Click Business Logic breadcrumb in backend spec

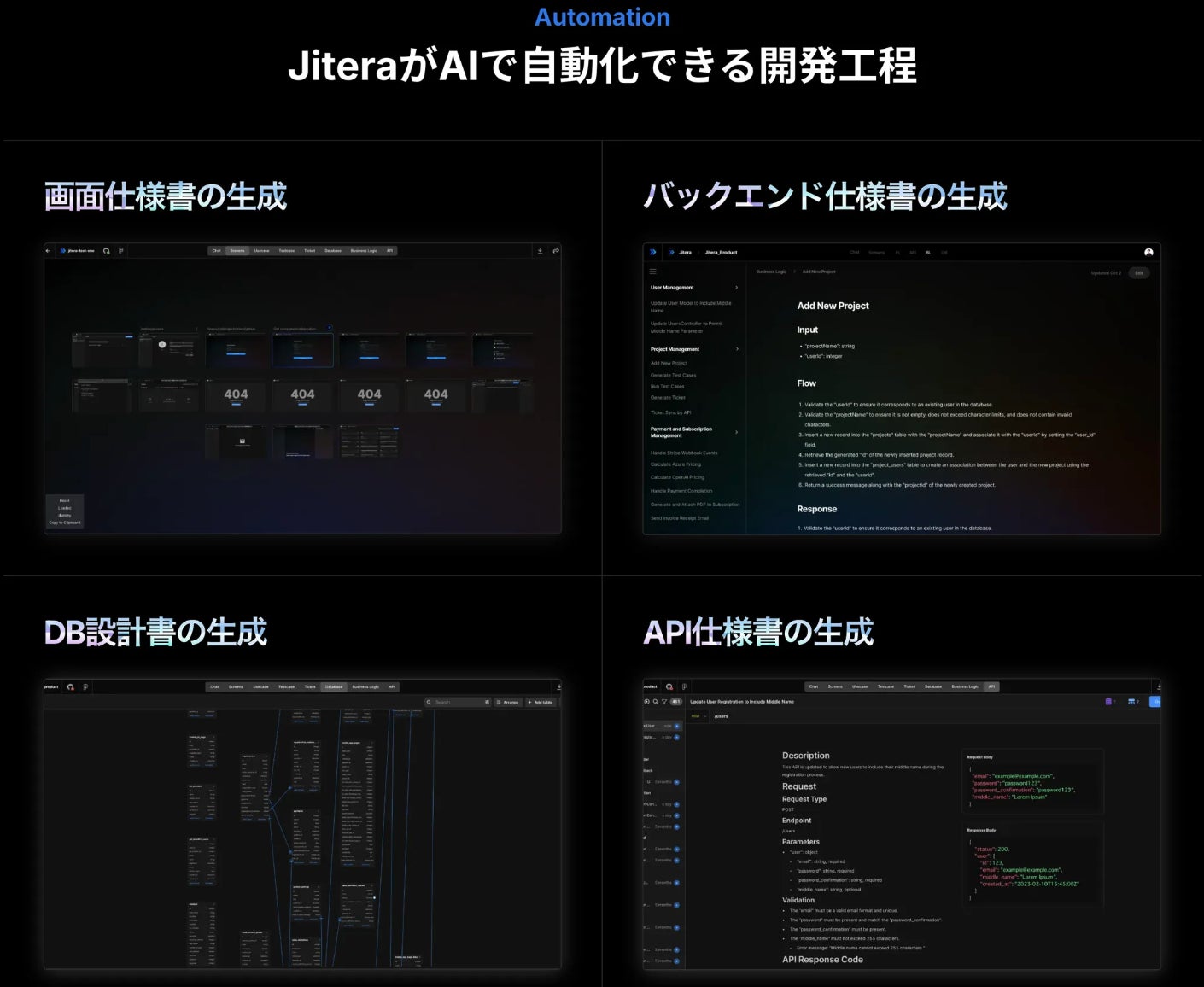(771, 272)
